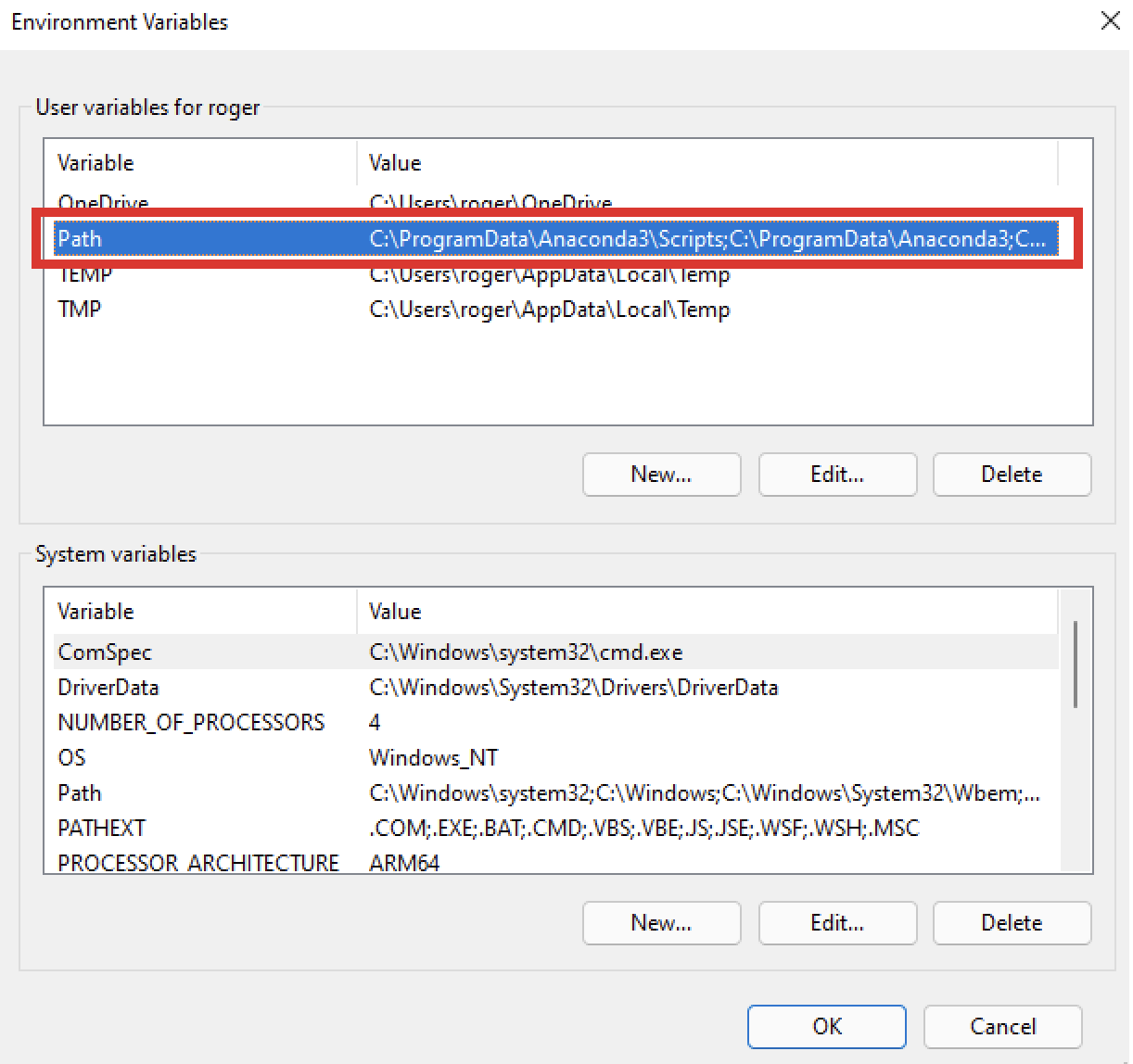
Task: Click Edit under user variables
Action: click(x=837, y=475)
